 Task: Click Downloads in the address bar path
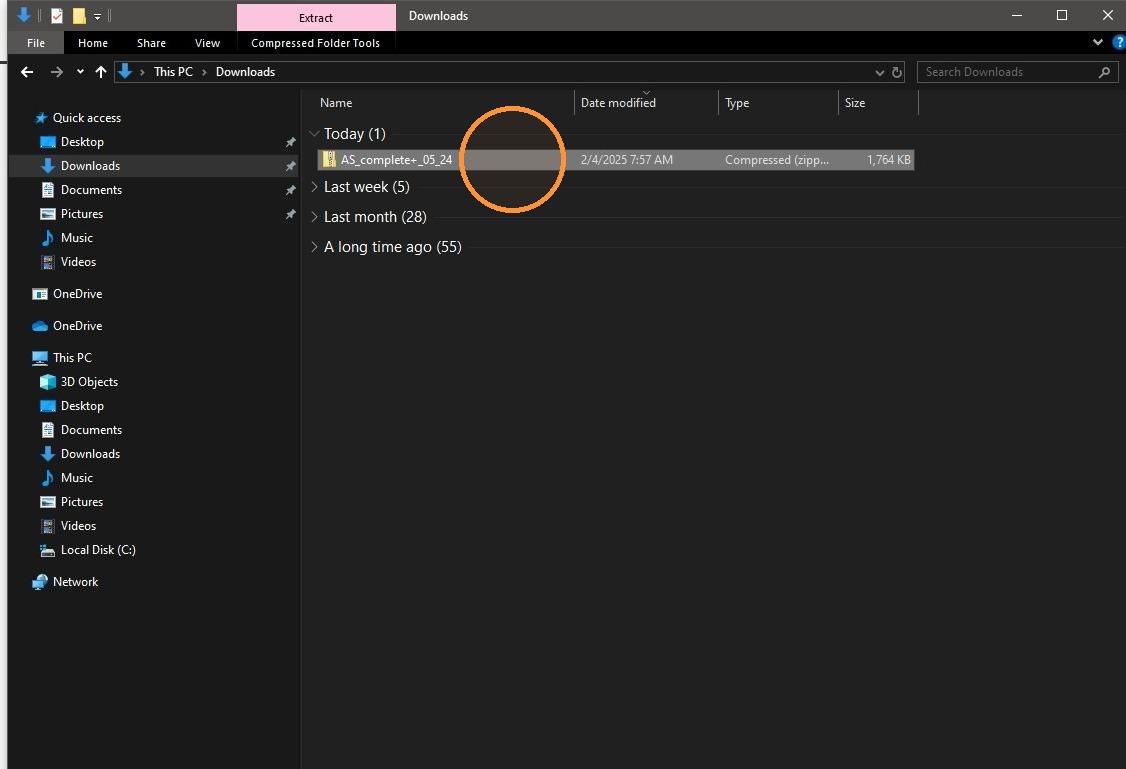click(246, 72)
